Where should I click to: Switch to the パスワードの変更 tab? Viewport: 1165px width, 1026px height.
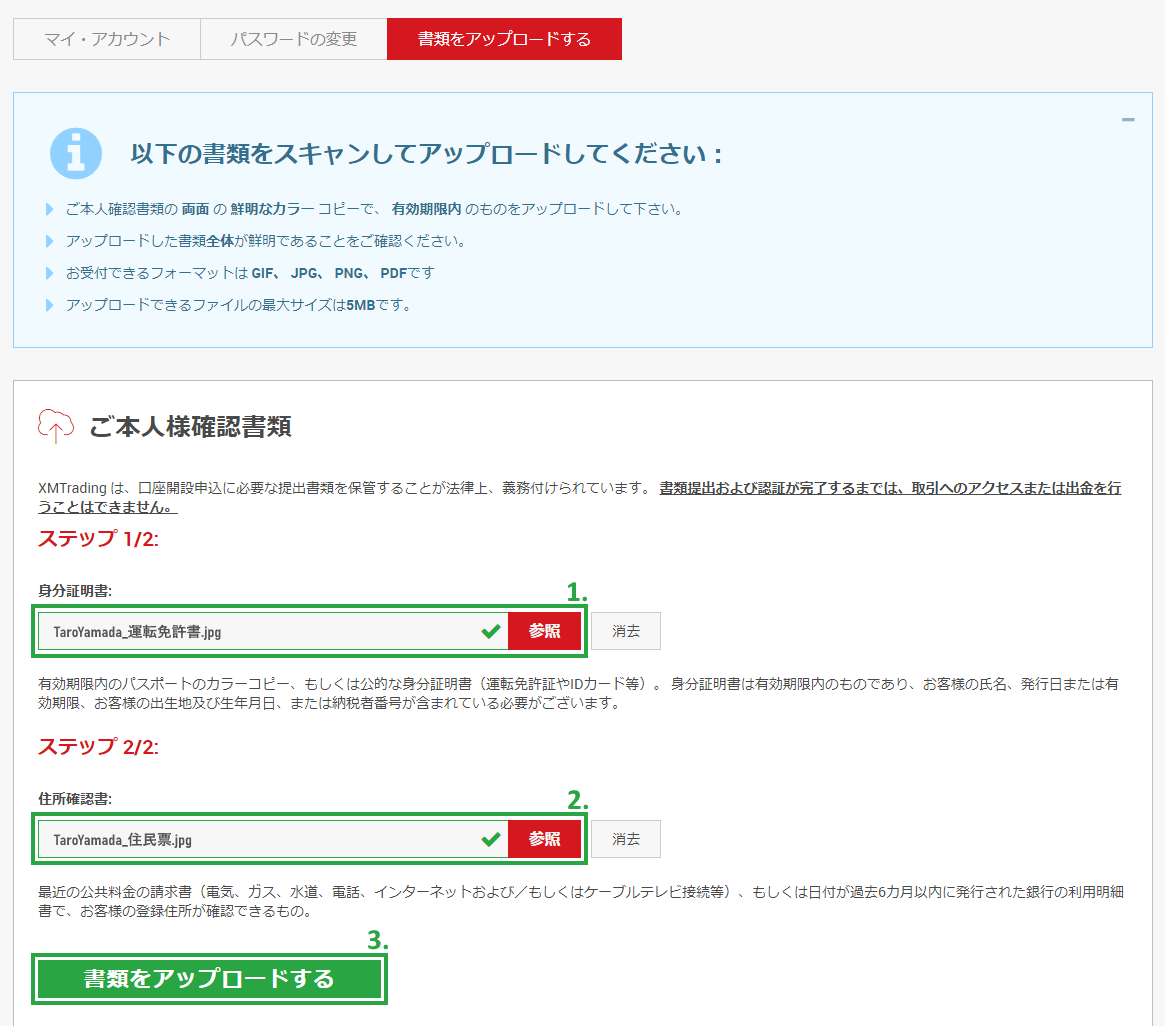pyautogui.click(x=294, y=39)
